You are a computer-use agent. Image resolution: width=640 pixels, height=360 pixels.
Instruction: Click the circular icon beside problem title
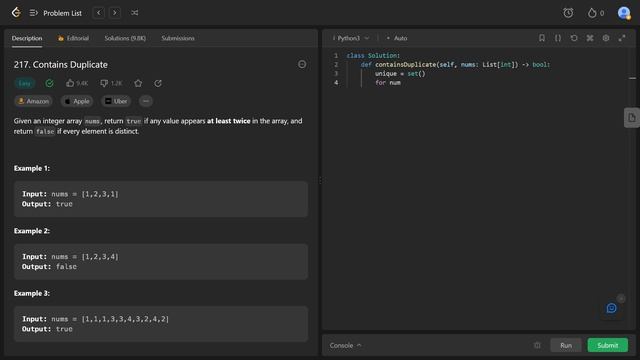click(302, 64)
